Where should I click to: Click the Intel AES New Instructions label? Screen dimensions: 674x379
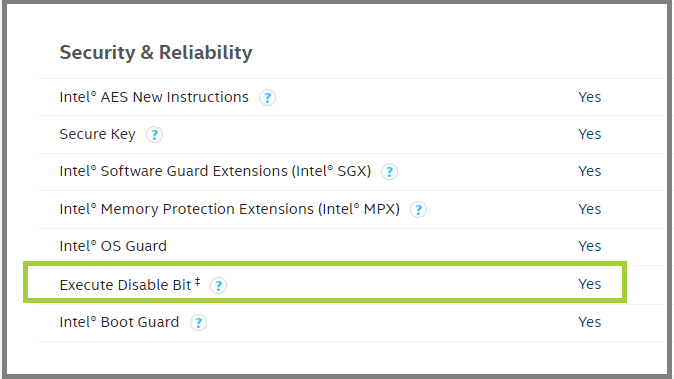pos(154,97)
